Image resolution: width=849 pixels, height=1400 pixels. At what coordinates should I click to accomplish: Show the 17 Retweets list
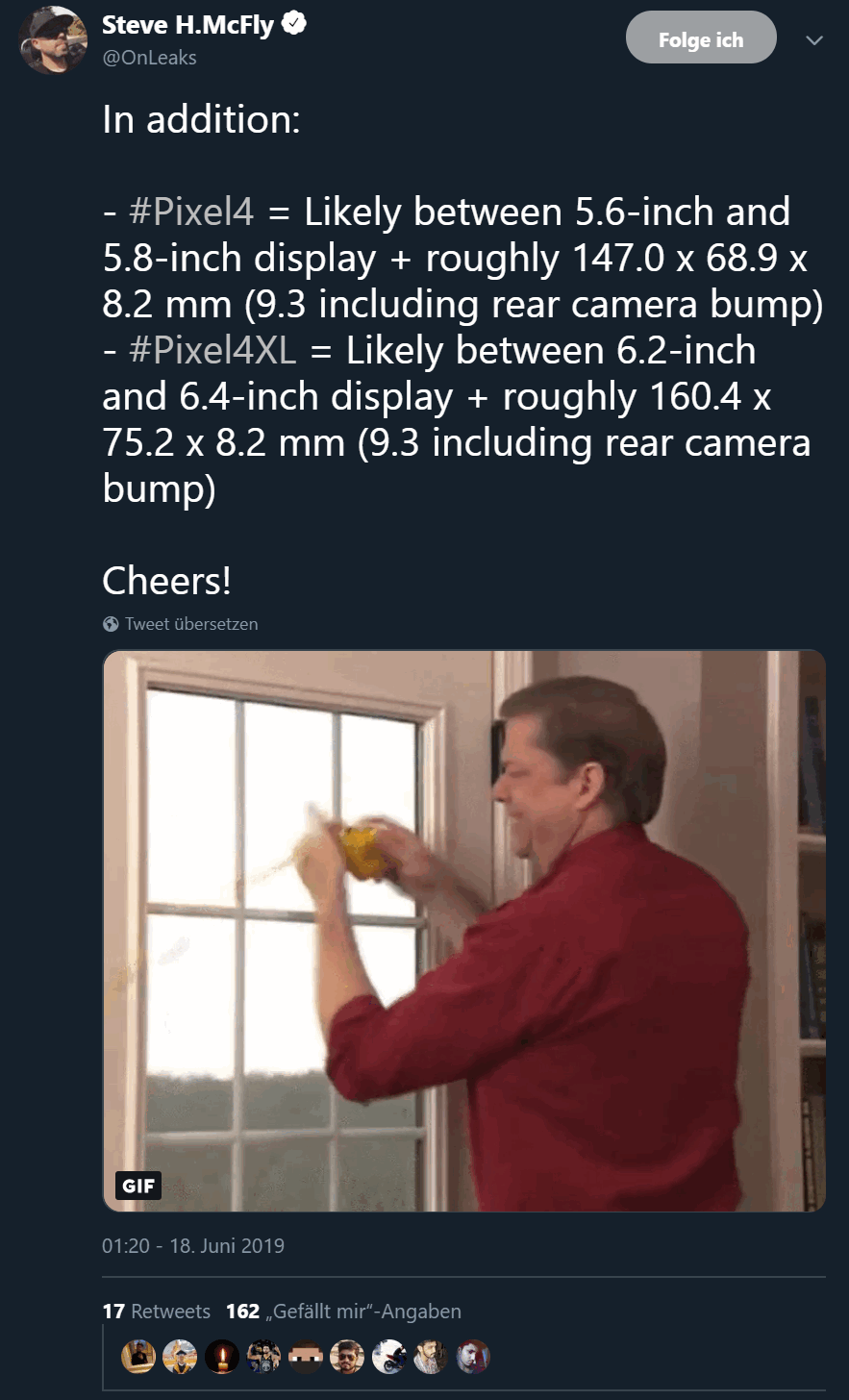click(156, 1312)
